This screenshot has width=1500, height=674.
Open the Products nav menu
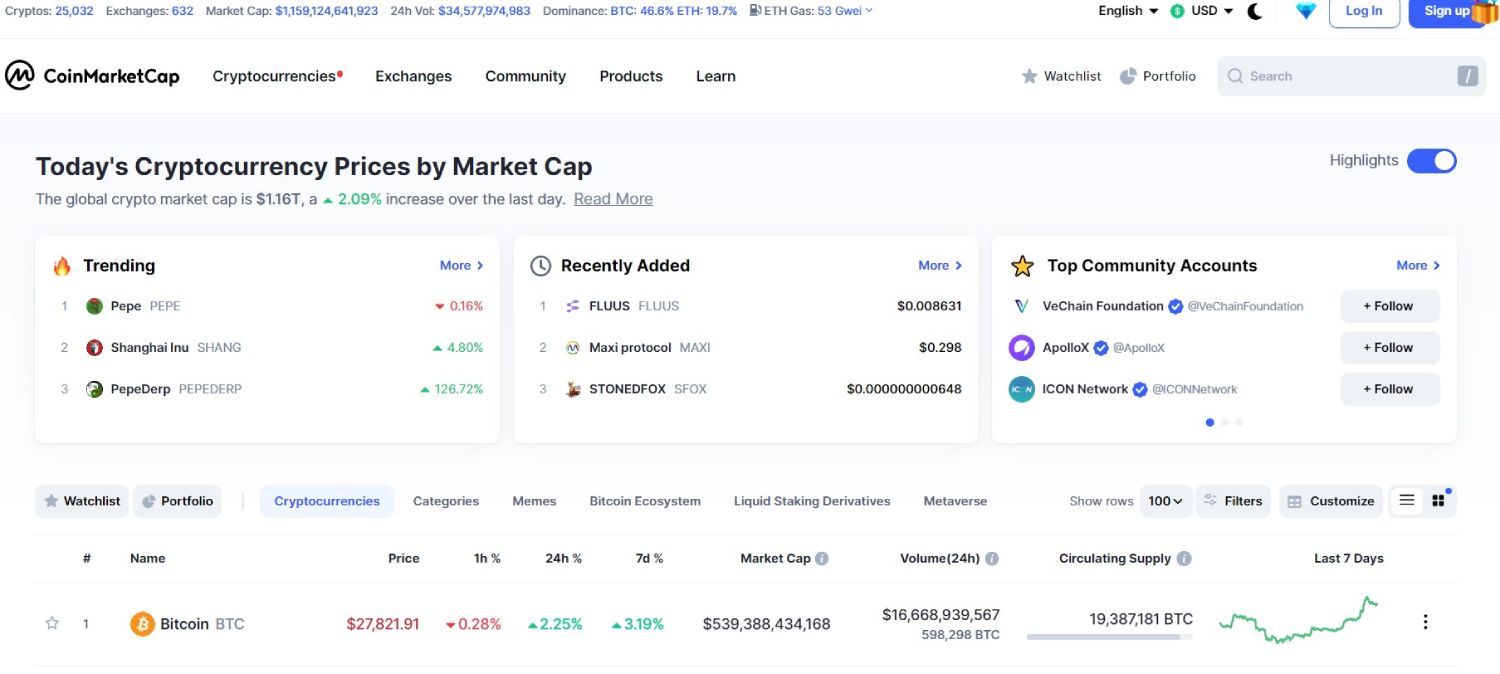pos(631,76)
